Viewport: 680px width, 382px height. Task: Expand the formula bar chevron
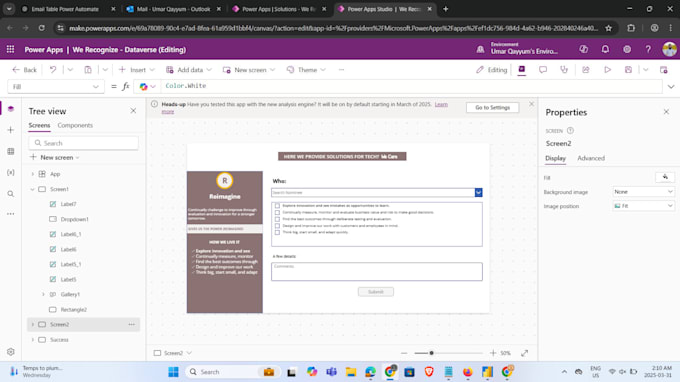pos(671,87)
